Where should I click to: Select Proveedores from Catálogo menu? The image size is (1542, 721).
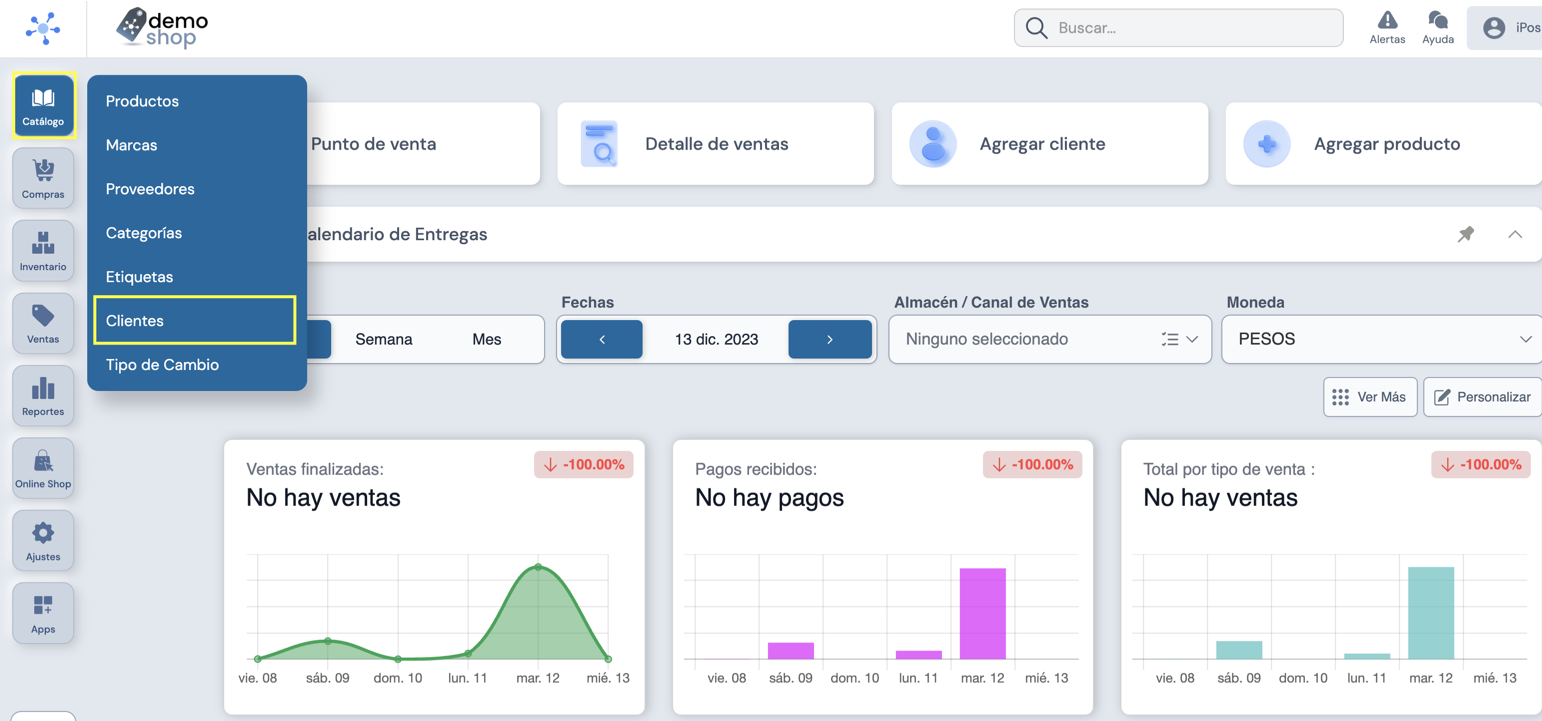[x=196, y=189]
